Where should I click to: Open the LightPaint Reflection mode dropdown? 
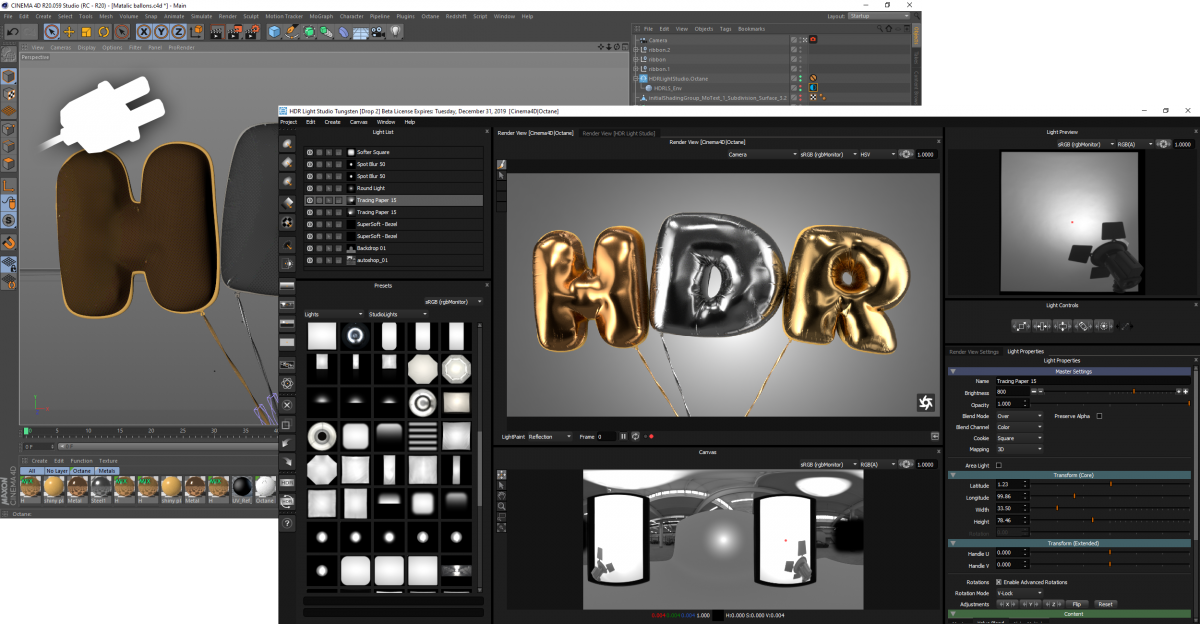click(x=550, y=436)
